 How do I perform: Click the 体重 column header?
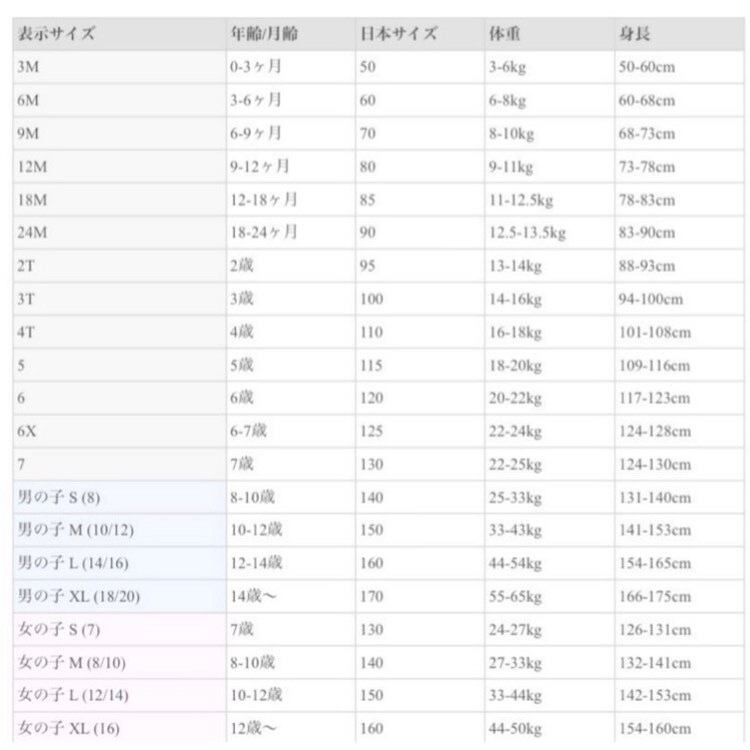coord(504,34)
